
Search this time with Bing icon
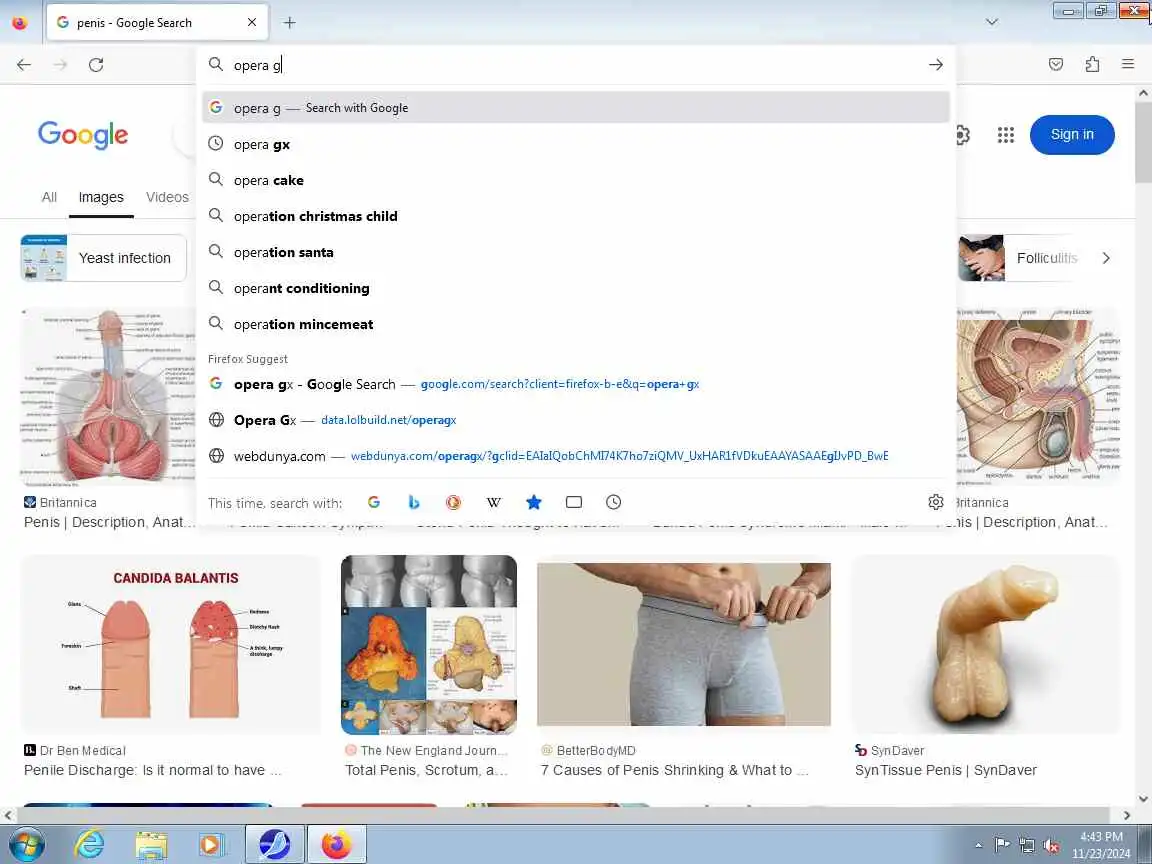tap(414, 503)
